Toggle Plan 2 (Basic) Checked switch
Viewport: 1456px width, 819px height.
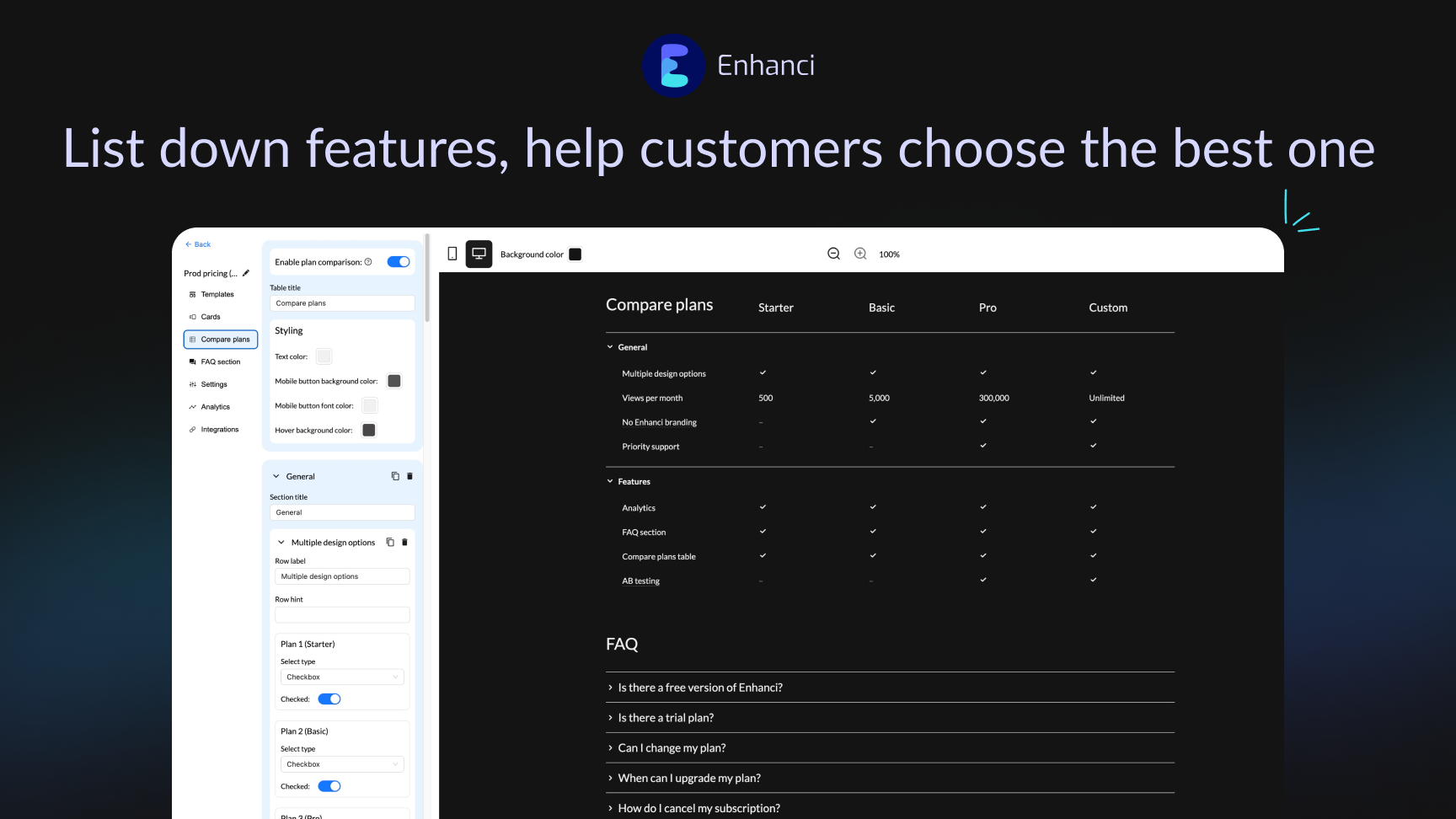[329, 786]
